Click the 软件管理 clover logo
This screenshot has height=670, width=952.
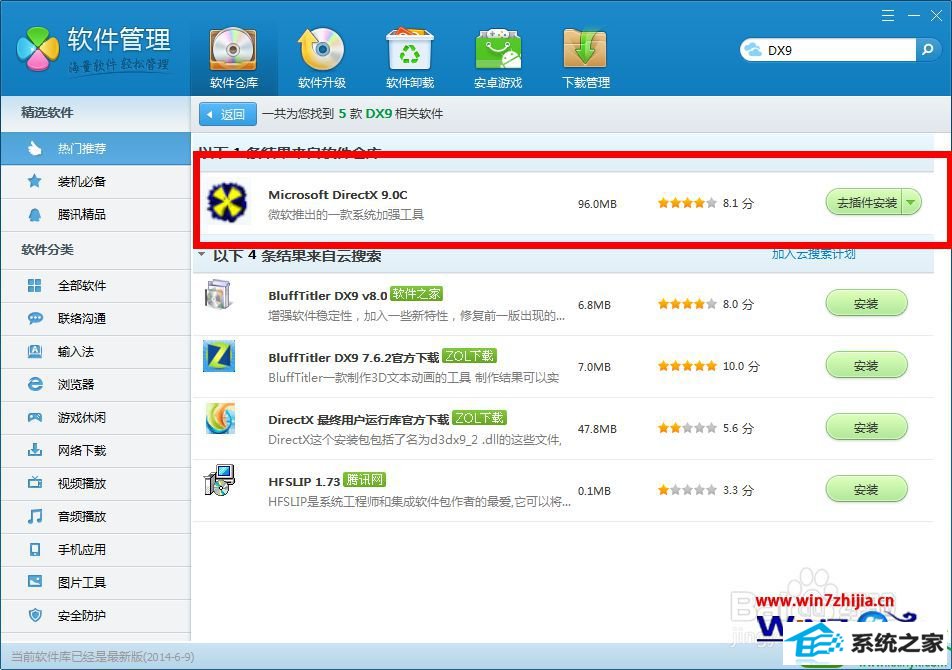pyautogui.click(x=38, y=49)
